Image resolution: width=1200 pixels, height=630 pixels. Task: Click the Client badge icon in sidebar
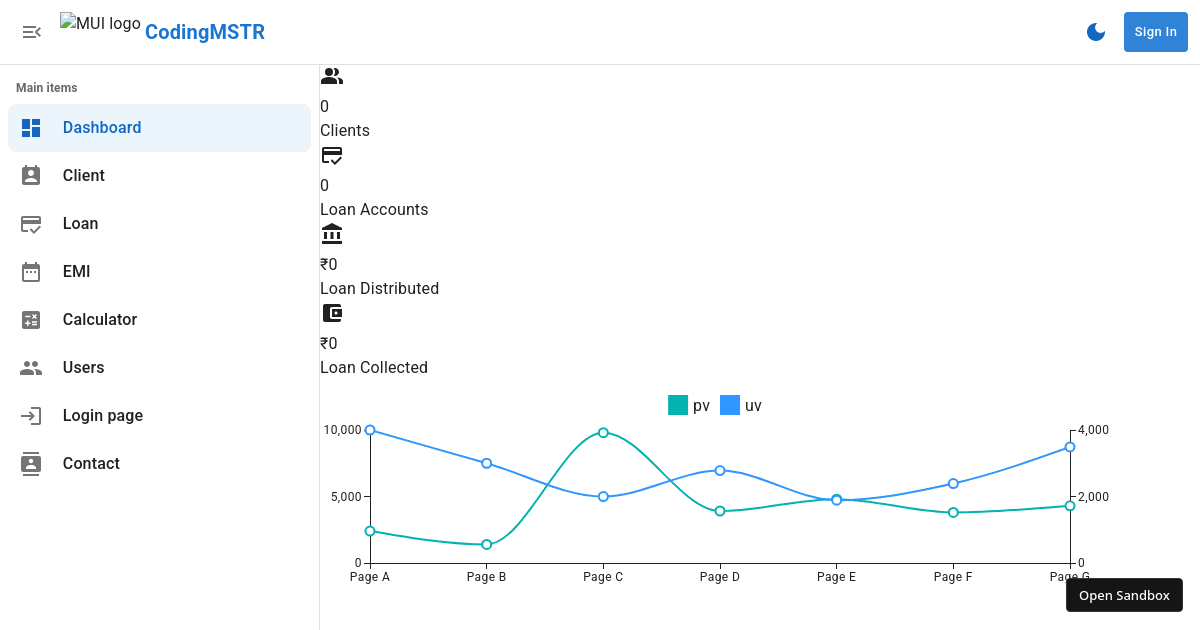(31, 175)
